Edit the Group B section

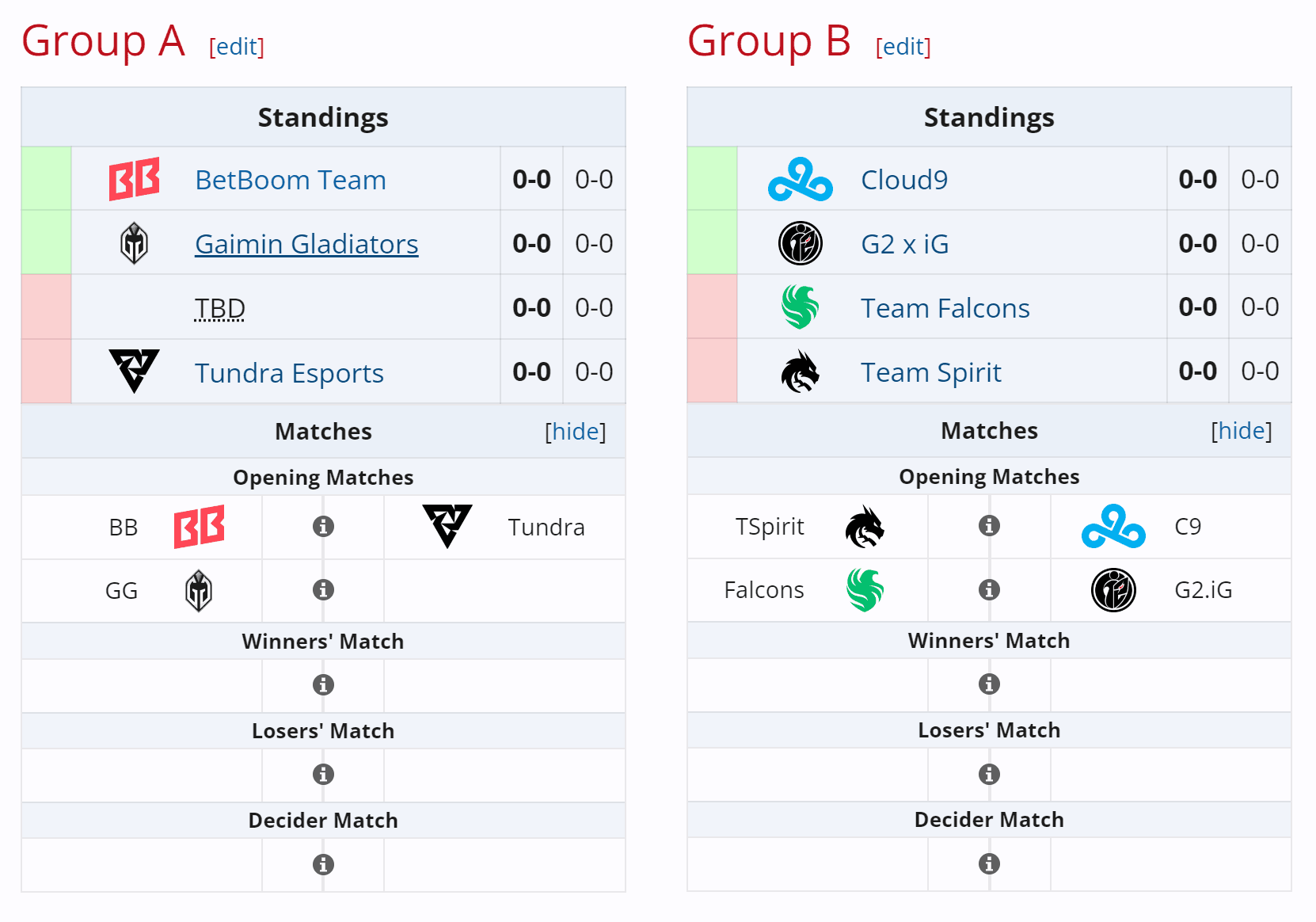pyautogui.click(x=903, y=48)
